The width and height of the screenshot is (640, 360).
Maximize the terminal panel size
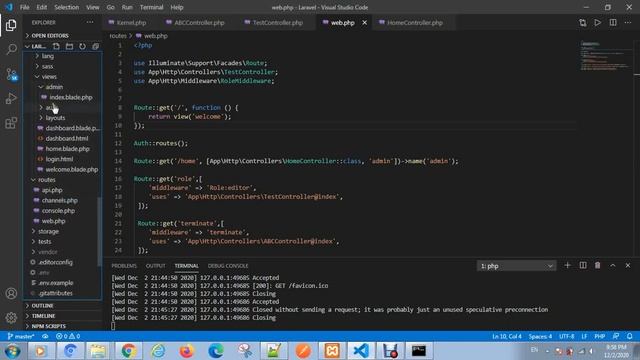(x=613, y=265)
